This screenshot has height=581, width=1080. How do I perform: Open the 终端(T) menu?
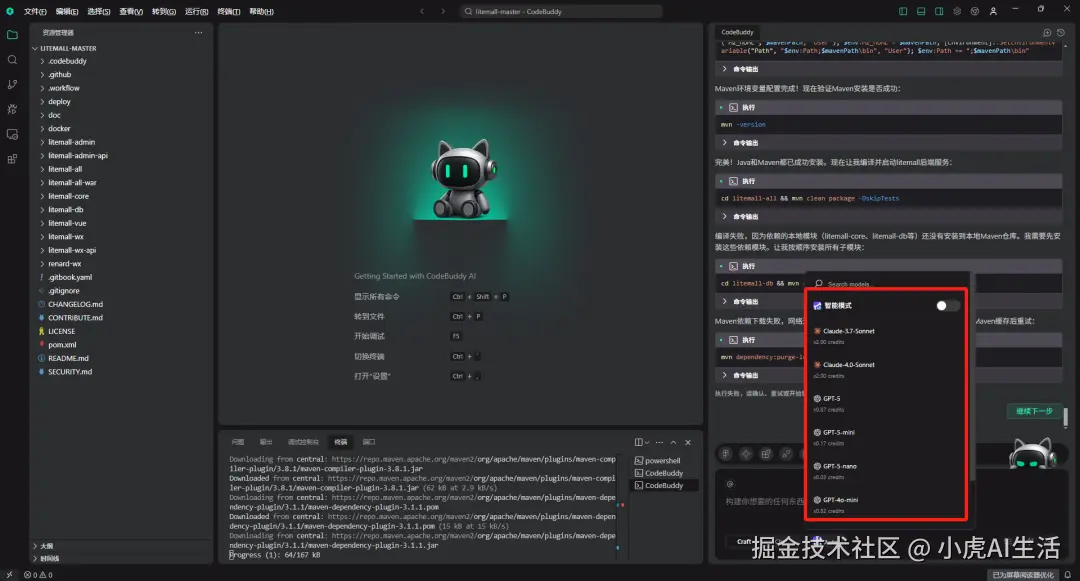coord(229,12)
